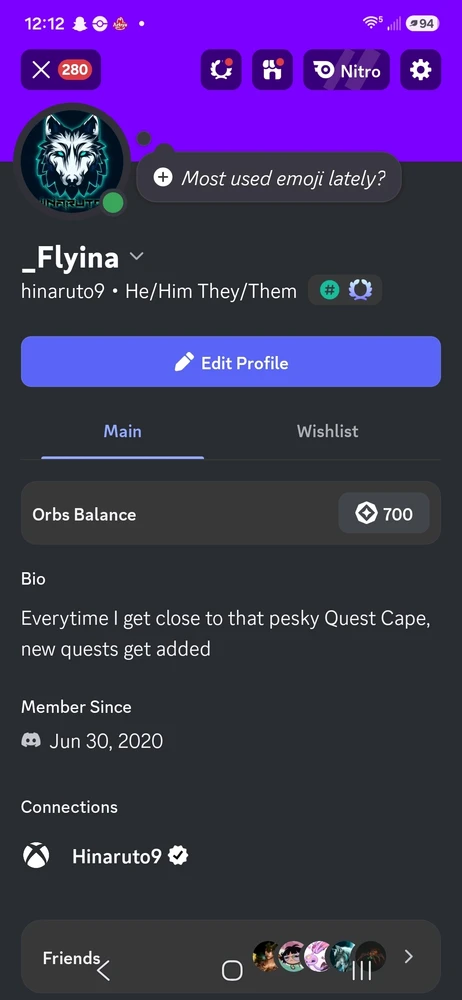Close profile via X 280 badge button
Viewport: 462px width, 1000px height.
tap(61, 70)
